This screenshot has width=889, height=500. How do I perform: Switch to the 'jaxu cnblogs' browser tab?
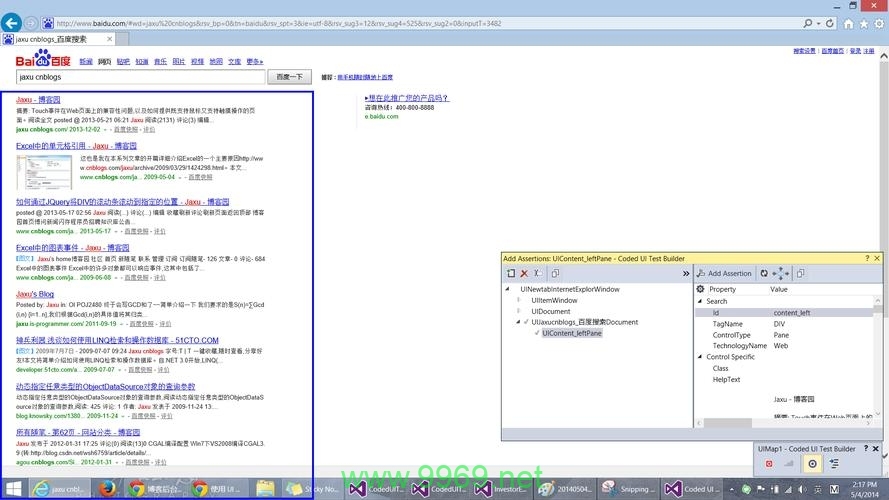point(57,39)
